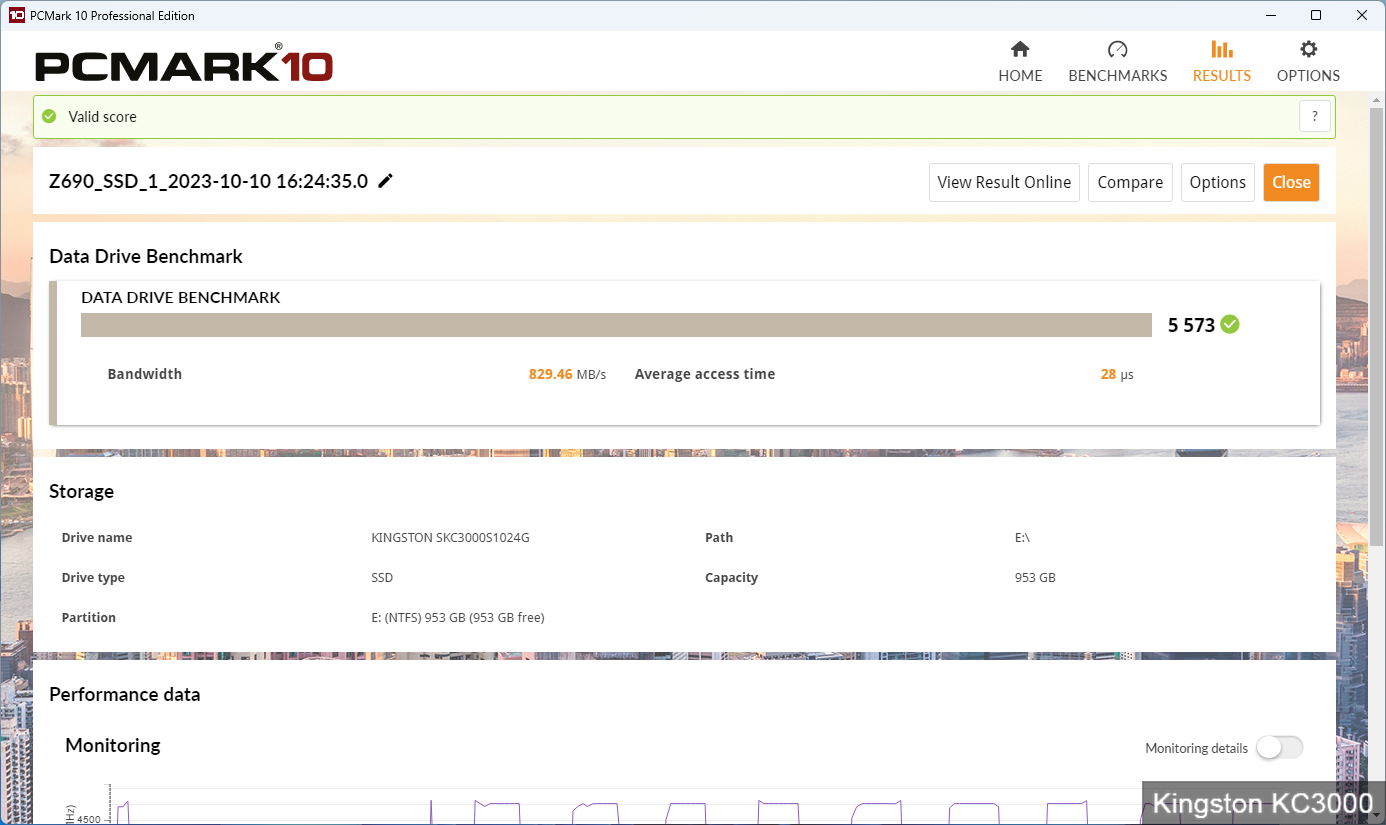The image size is (1386, 825).
Task: Click the Drive name label
Action: [x=97, y=538]
